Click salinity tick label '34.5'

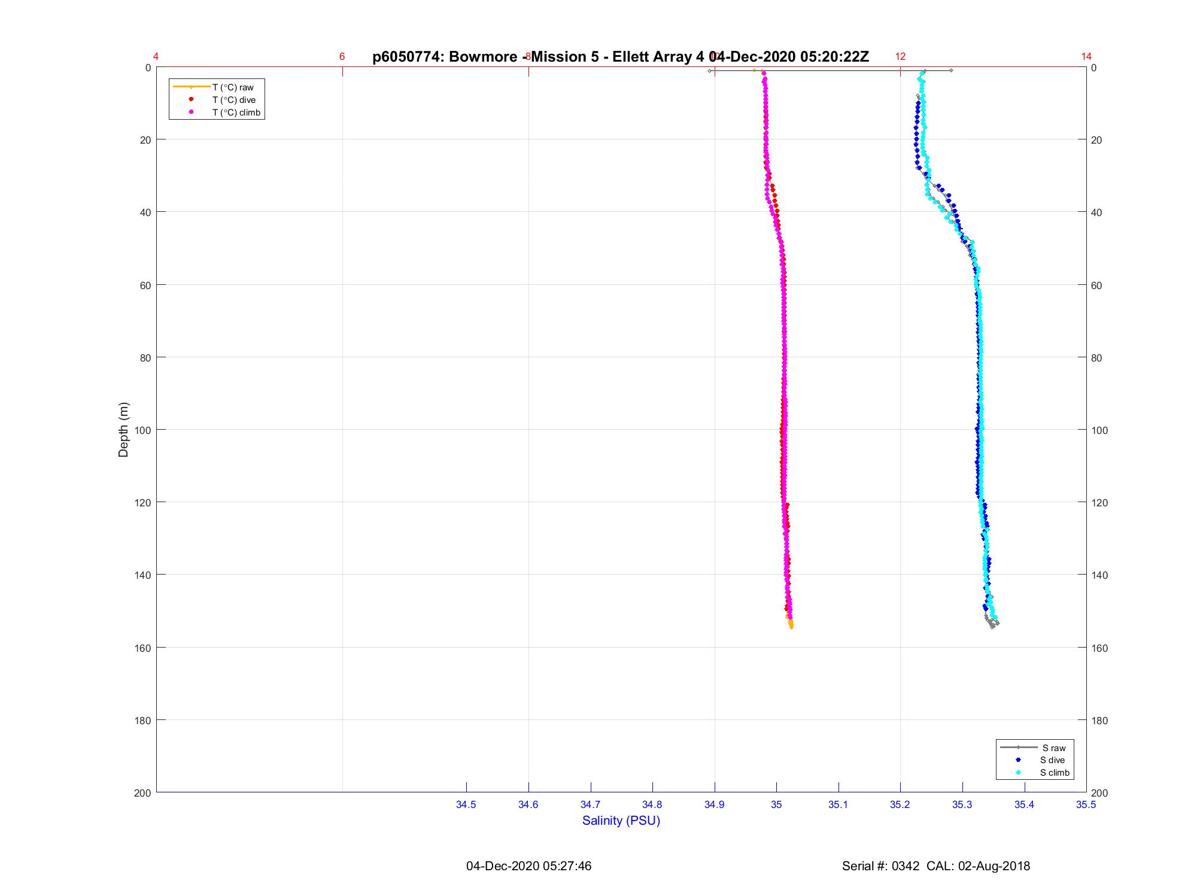(x=466, y=805)
